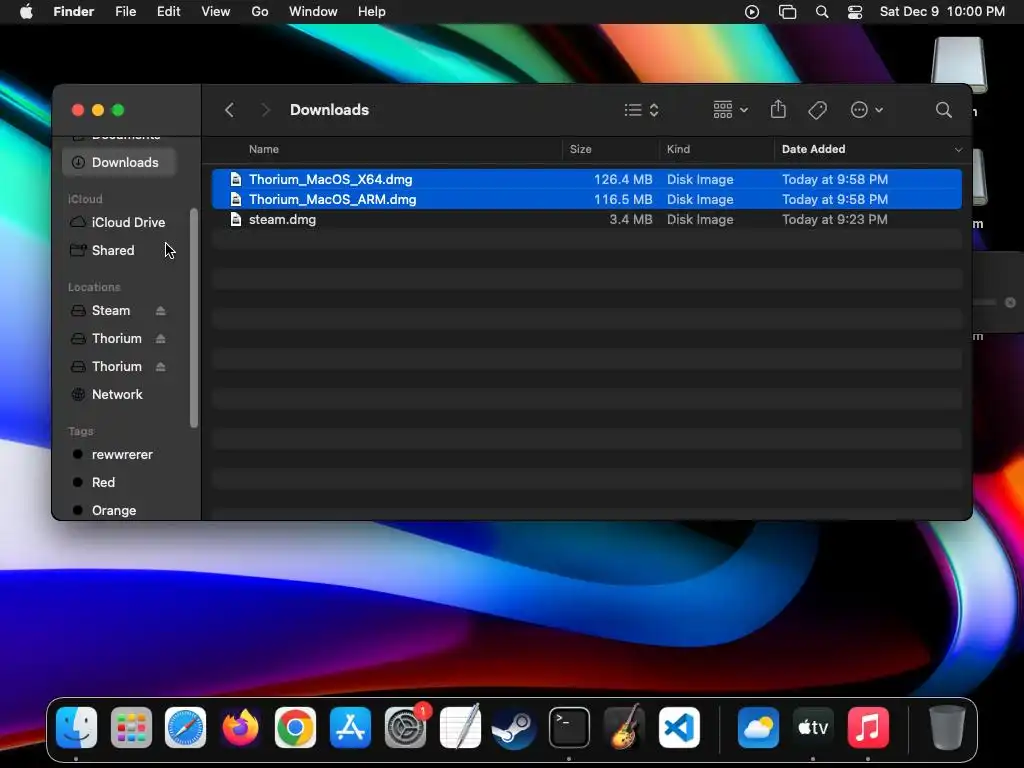Open the Edit menu
Image resolution: width=1024 pixels, height=768 pixels.
pyautogui.click(x=168, y=12)
